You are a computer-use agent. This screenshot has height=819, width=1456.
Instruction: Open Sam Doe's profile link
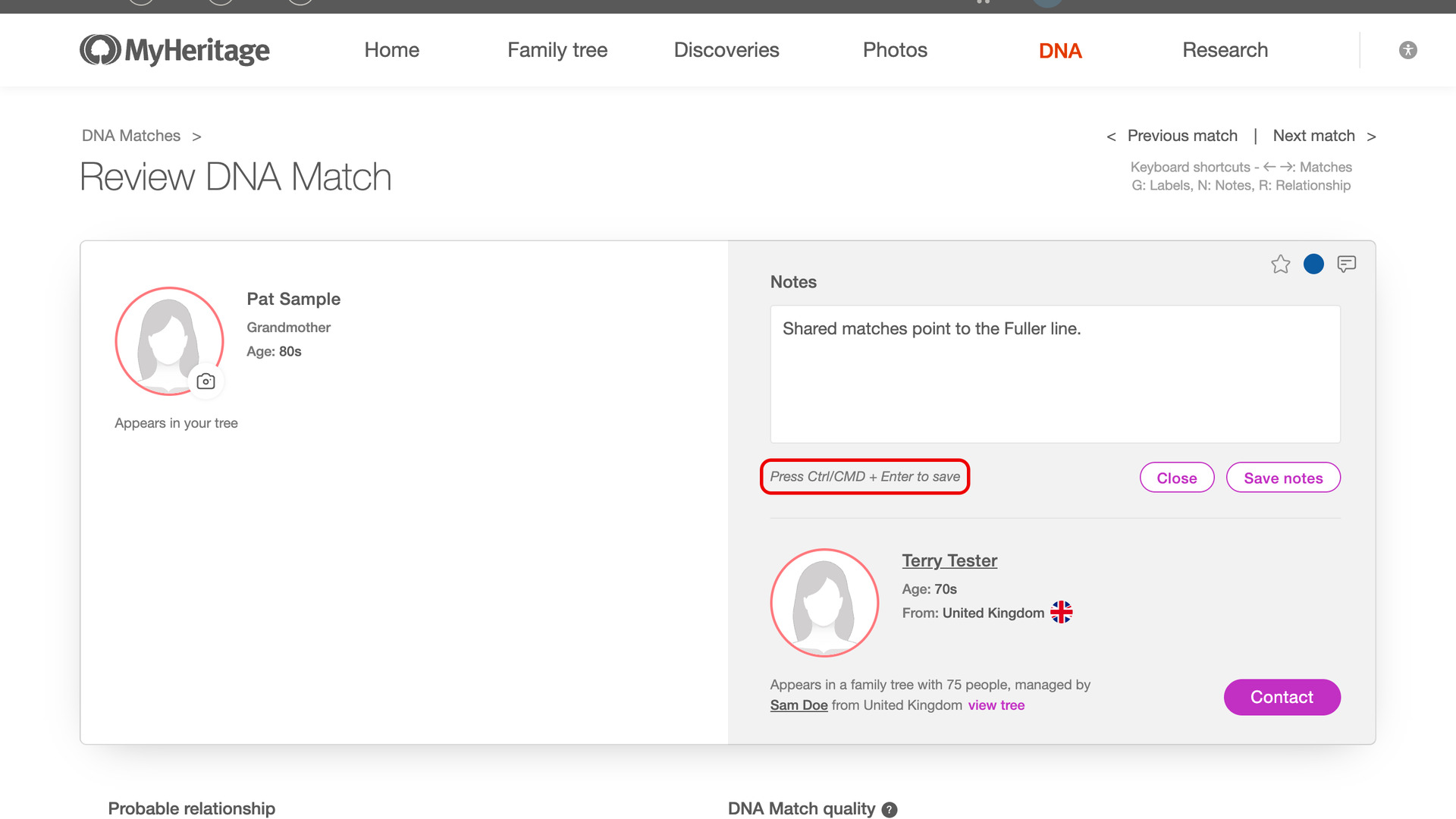click(x=799, y=705)
